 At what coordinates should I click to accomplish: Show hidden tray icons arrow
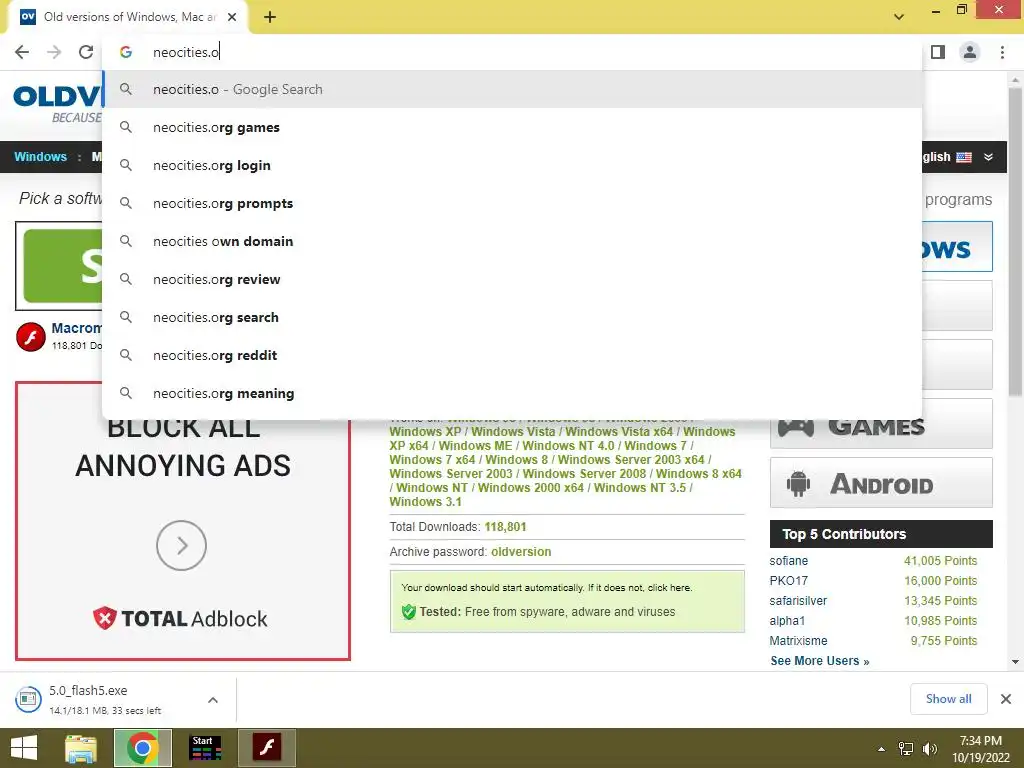[x=882, y=749]
